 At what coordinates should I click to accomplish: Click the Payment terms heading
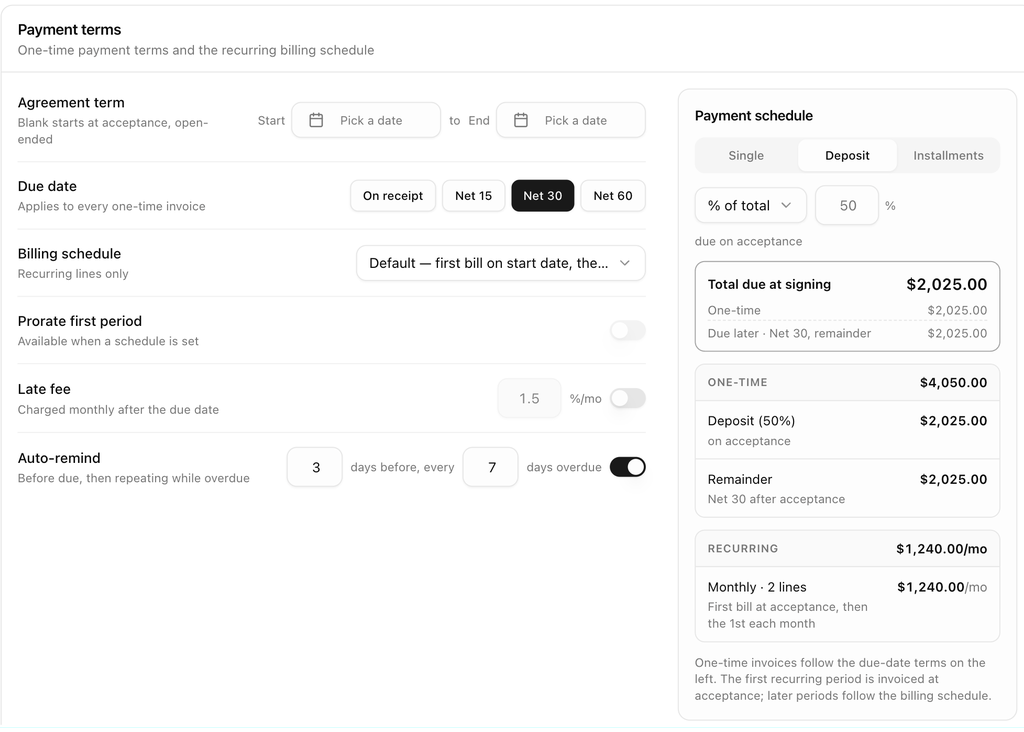[x=69, y=29]
